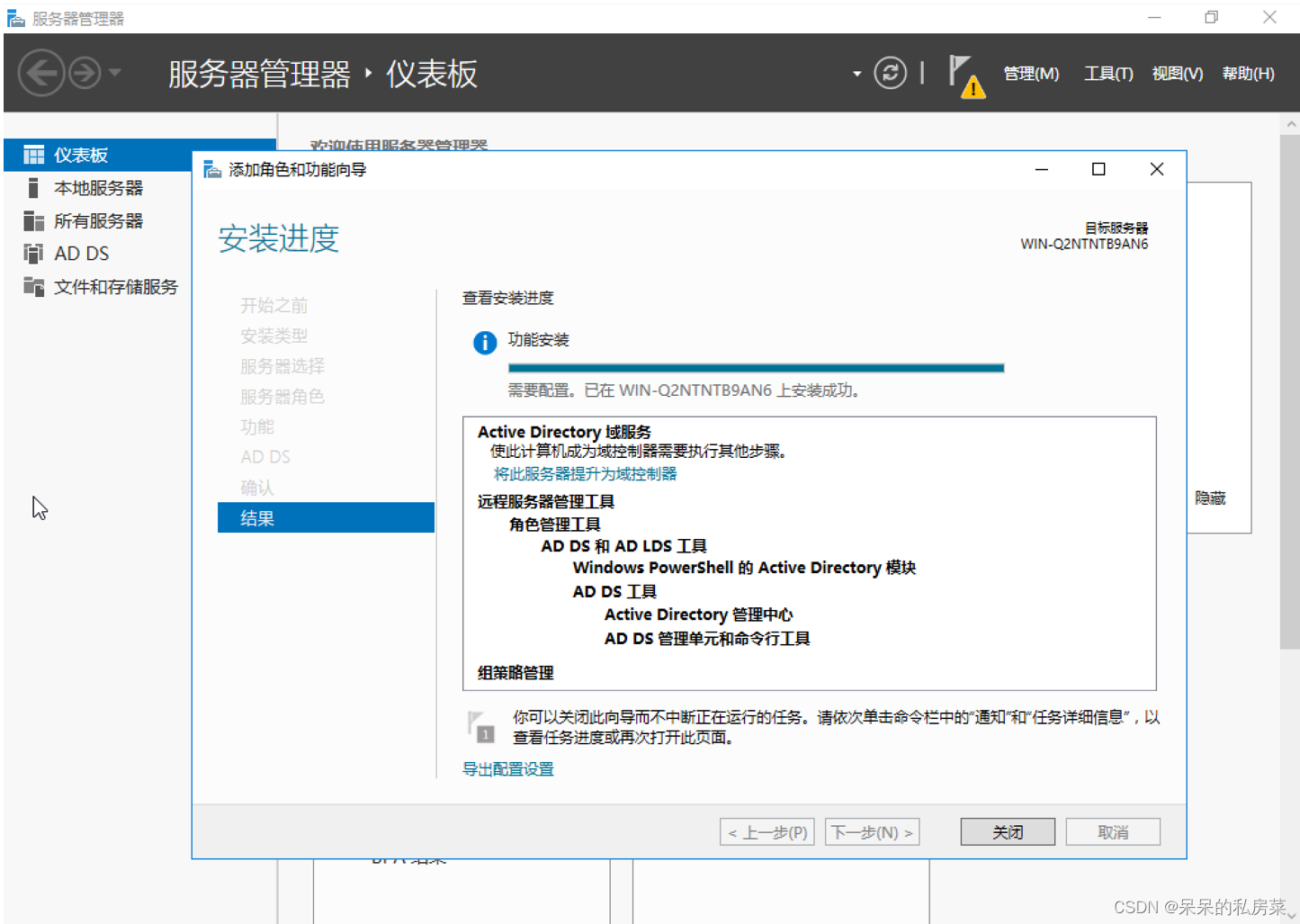Click the wizard title bar icon
Viewport: 1300px width, 924px height.
[x=212, y=169]
